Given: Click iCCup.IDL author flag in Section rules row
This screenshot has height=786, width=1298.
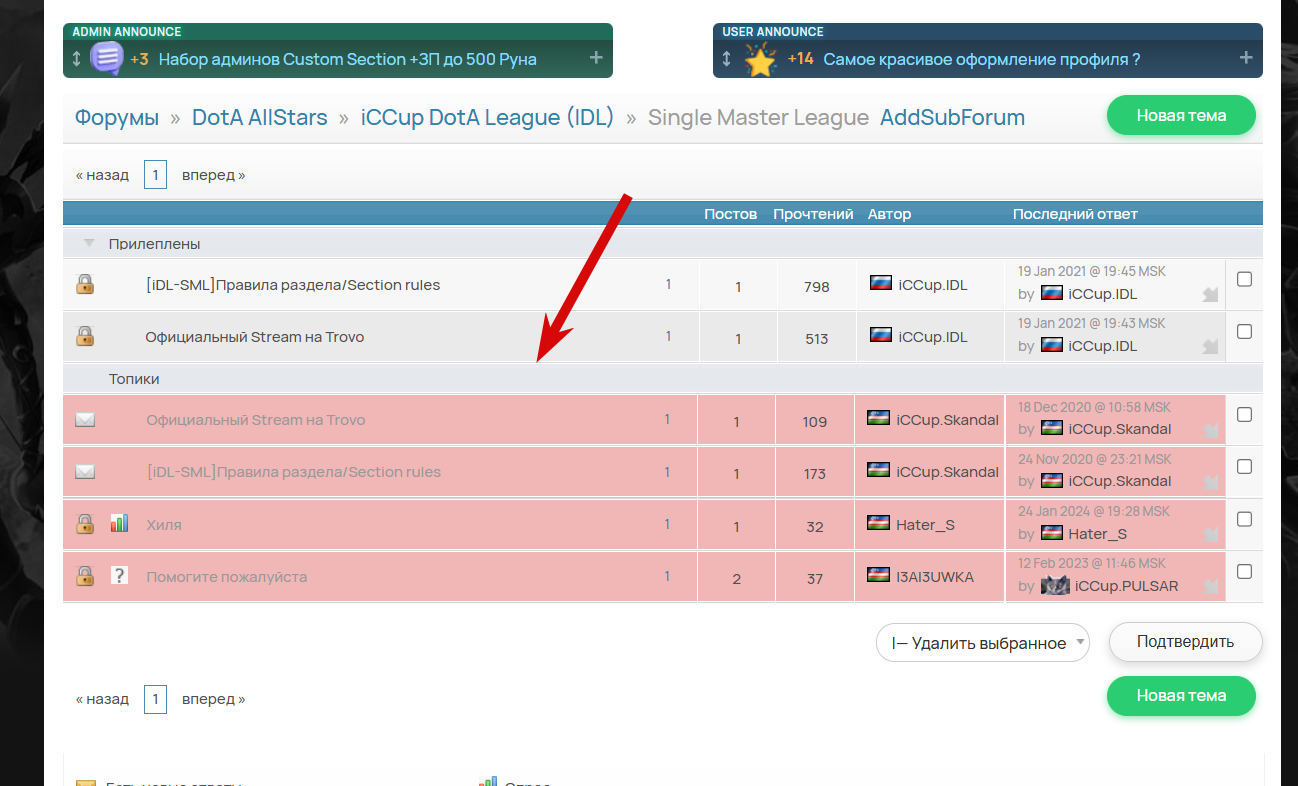Looking at the screenshot, I should (881, 283).
